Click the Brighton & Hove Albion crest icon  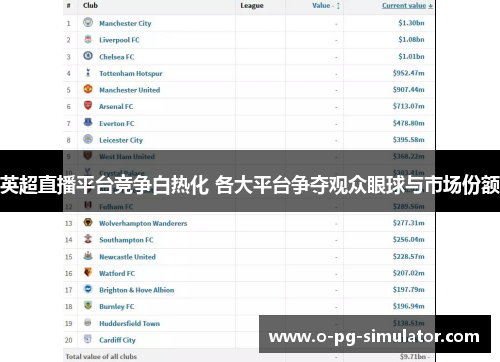88,289
